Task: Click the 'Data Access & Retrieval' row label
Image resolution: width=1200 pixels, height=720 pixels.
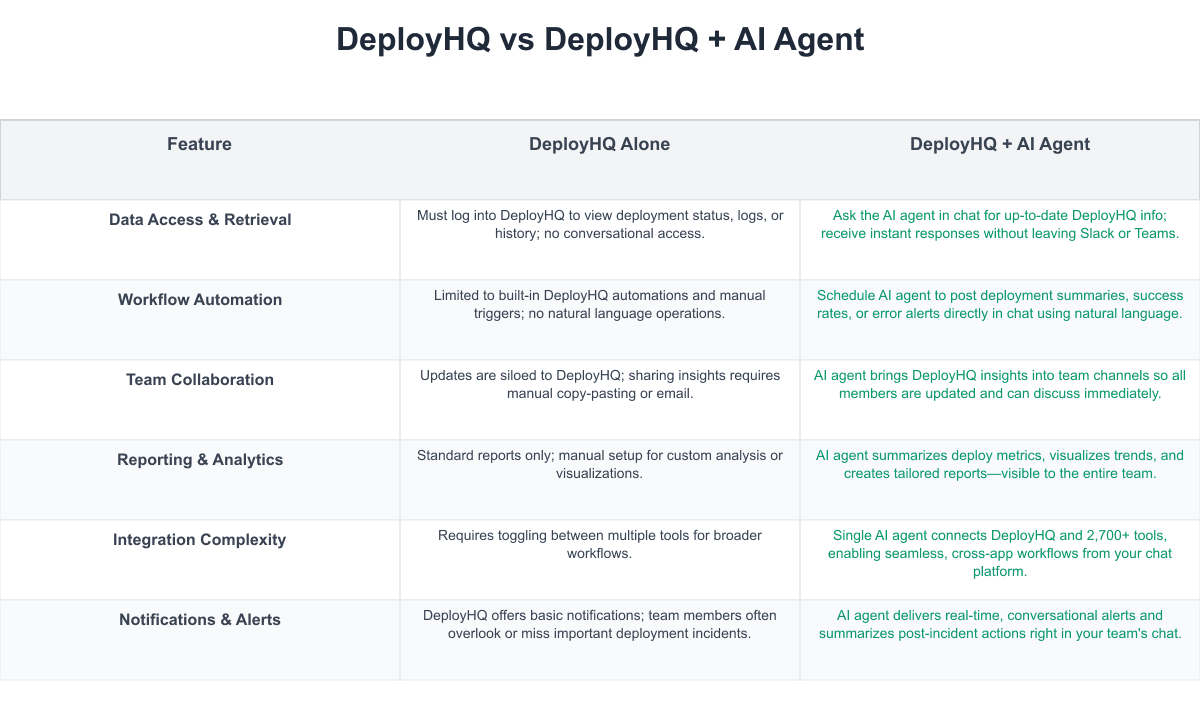Action: [200, 219]
